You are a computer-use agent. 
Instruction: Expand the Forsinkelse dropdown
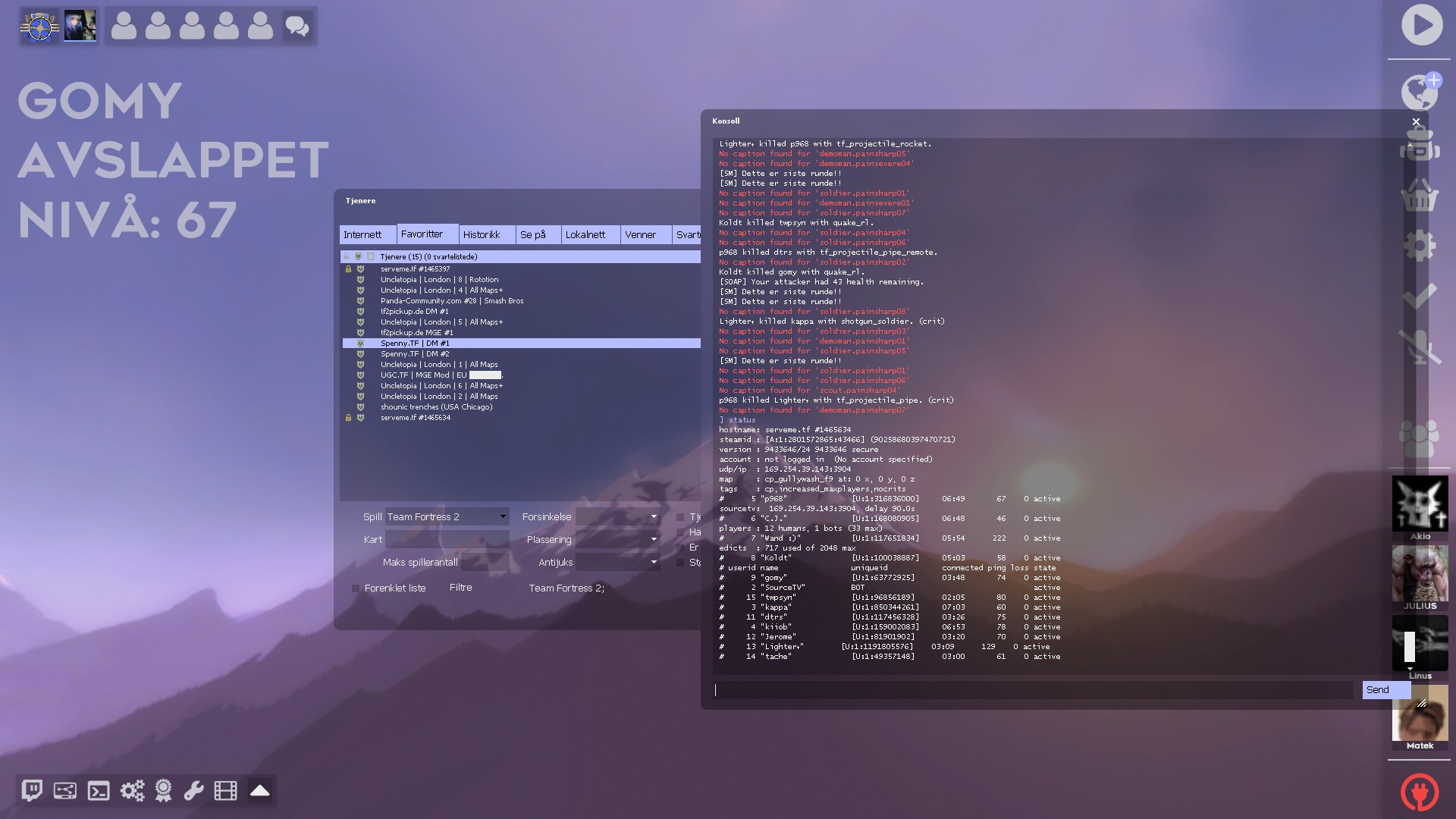coord(617,517)
